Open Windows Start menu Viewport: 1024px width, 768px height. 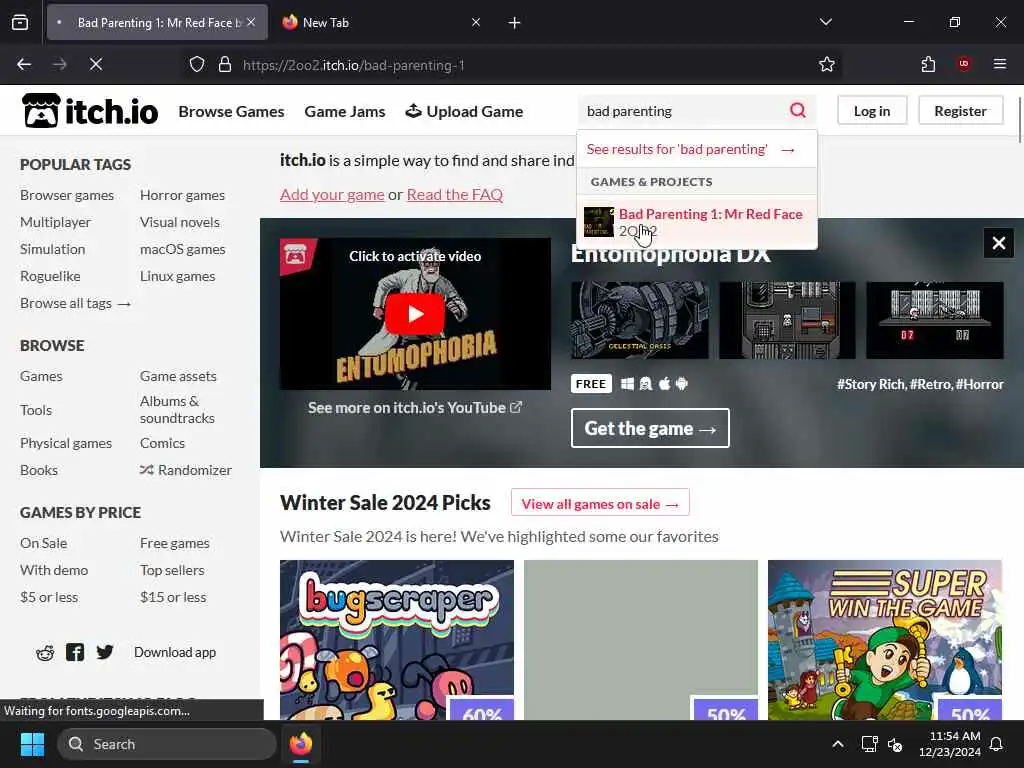click(32, 744)
